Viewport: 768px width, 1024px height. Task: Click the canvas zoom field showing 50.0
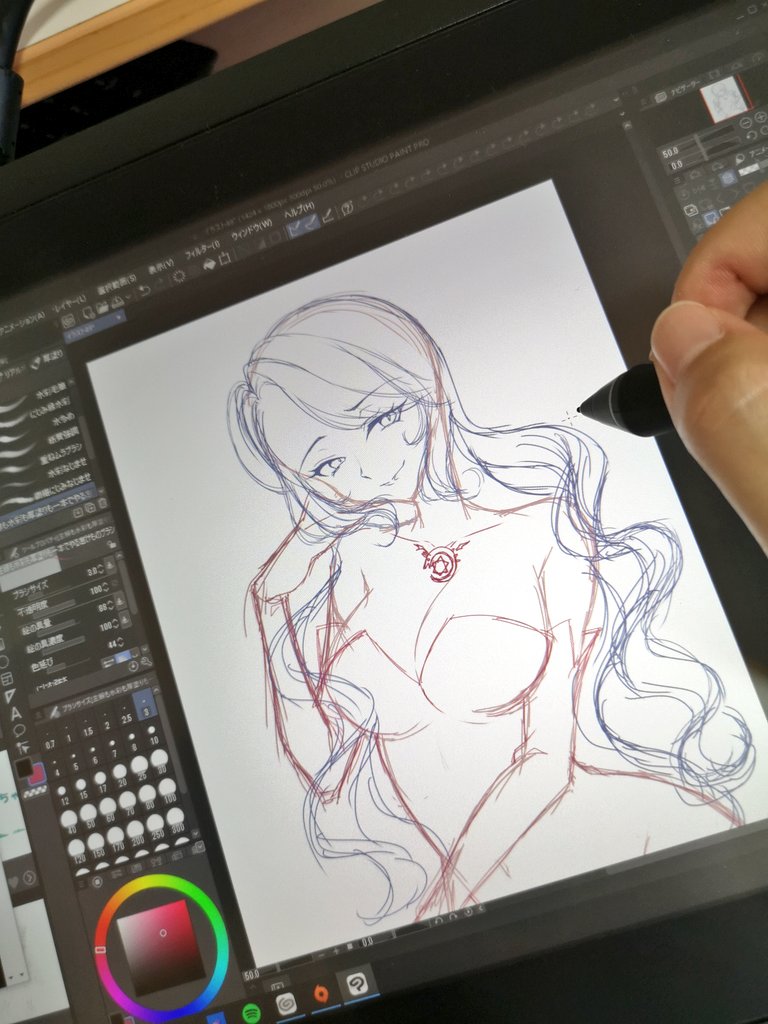[x=252, y=976]
